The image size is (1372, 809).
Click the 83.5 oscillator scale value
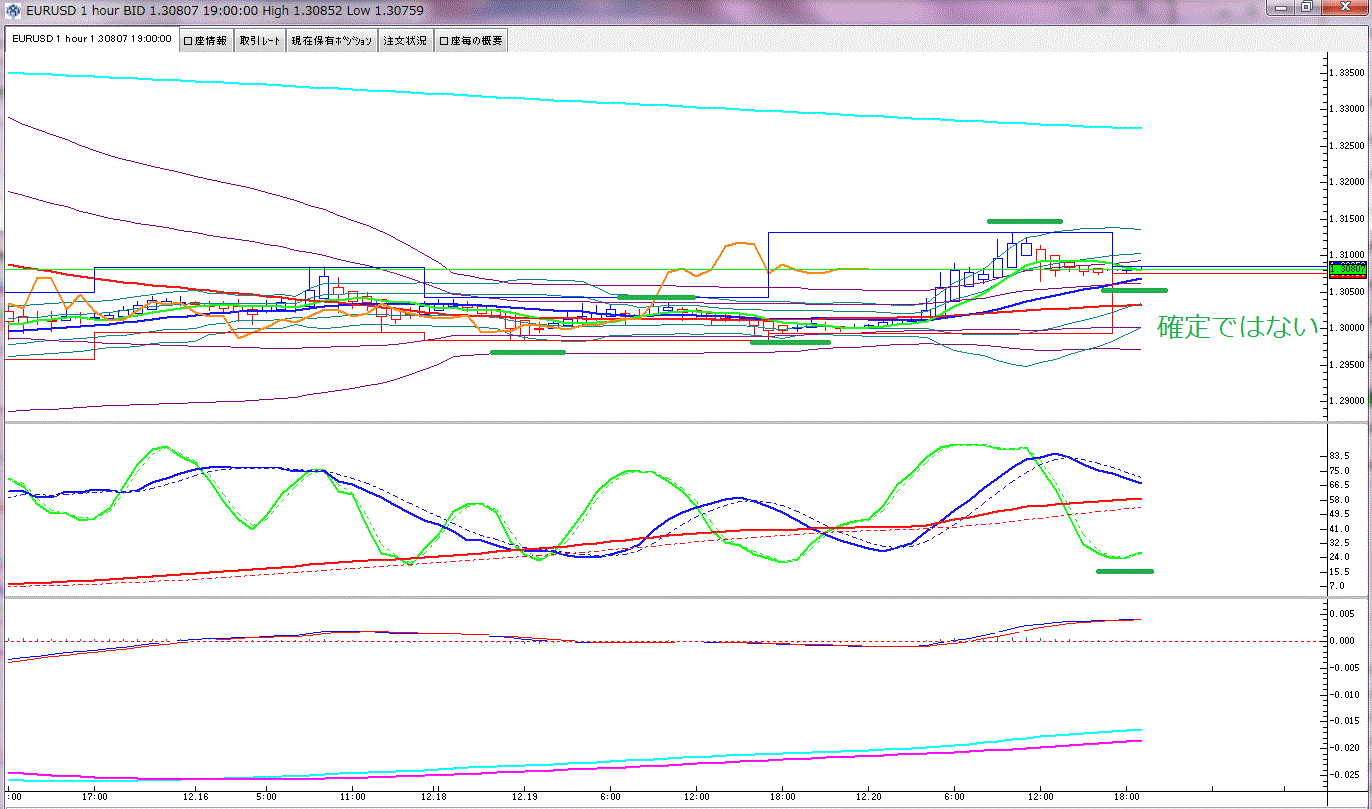[x=1340, y=455]
